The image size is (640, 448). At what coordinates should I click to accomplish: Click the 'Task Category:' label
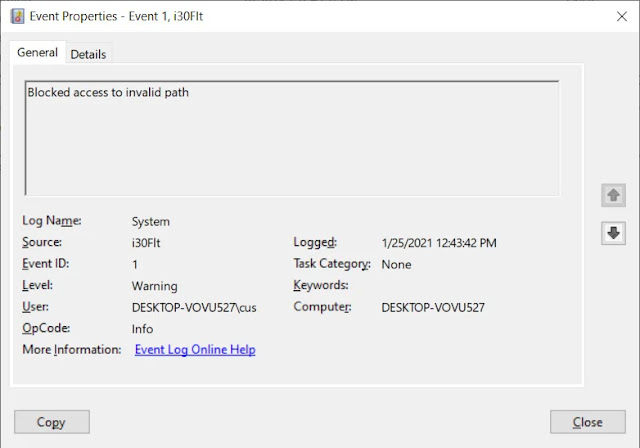click(332, 264)
